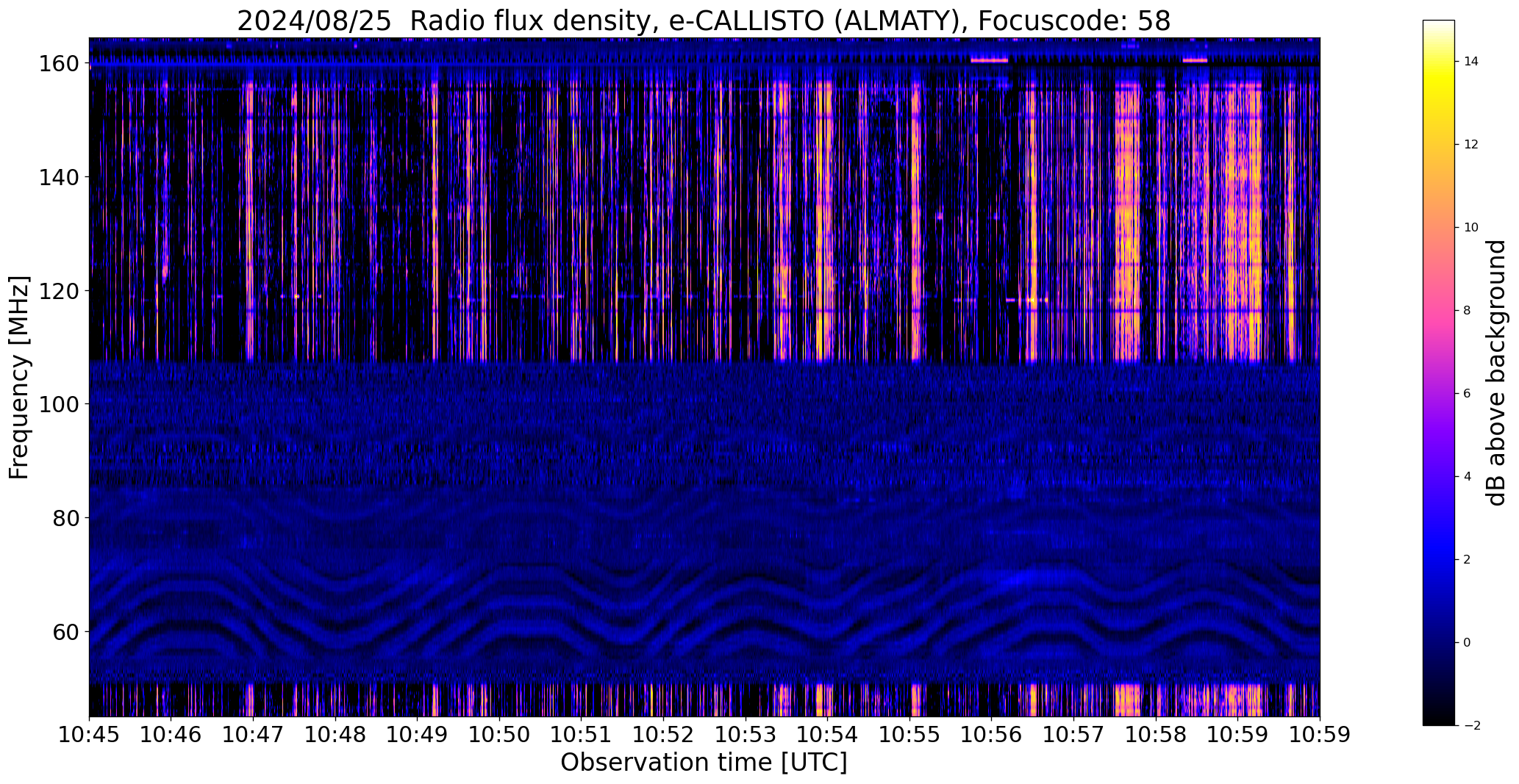
Task: Click the pink horizontal line at 160 MHz near 10:56
Action: [989, 60]
